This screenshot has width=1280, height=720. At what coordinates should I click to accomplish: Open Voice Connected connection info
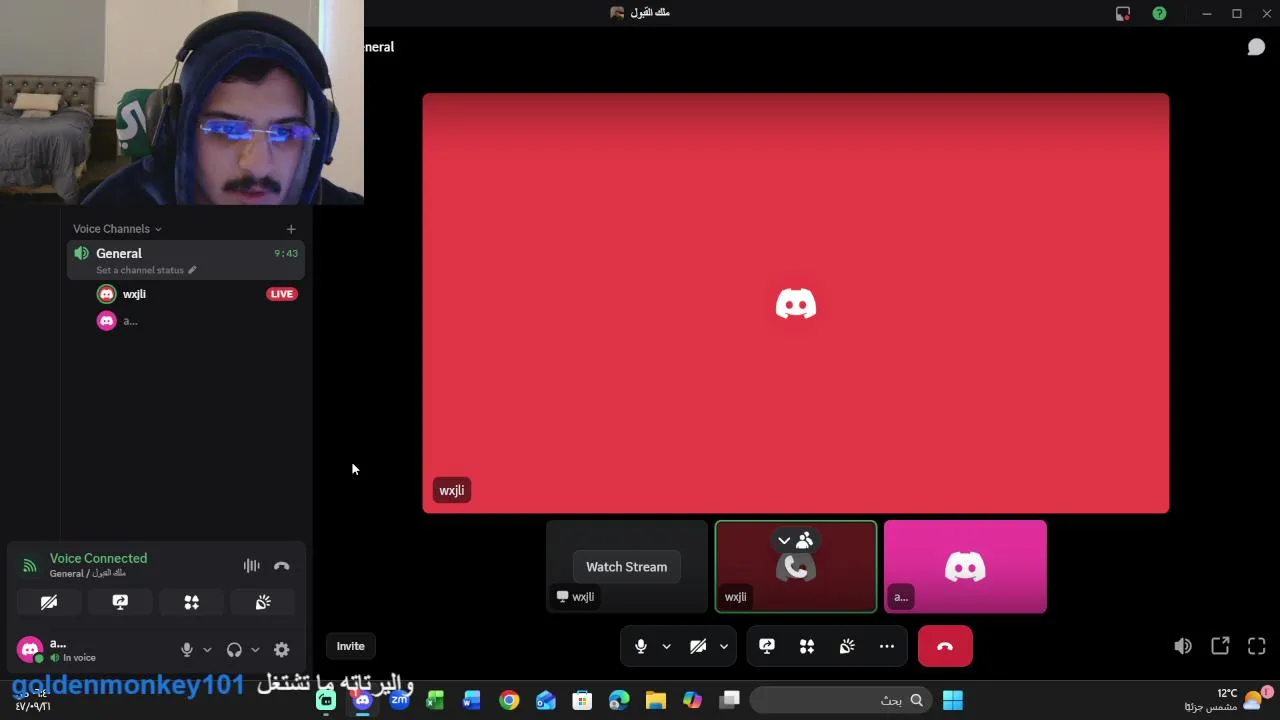click(x=98, y=559)
